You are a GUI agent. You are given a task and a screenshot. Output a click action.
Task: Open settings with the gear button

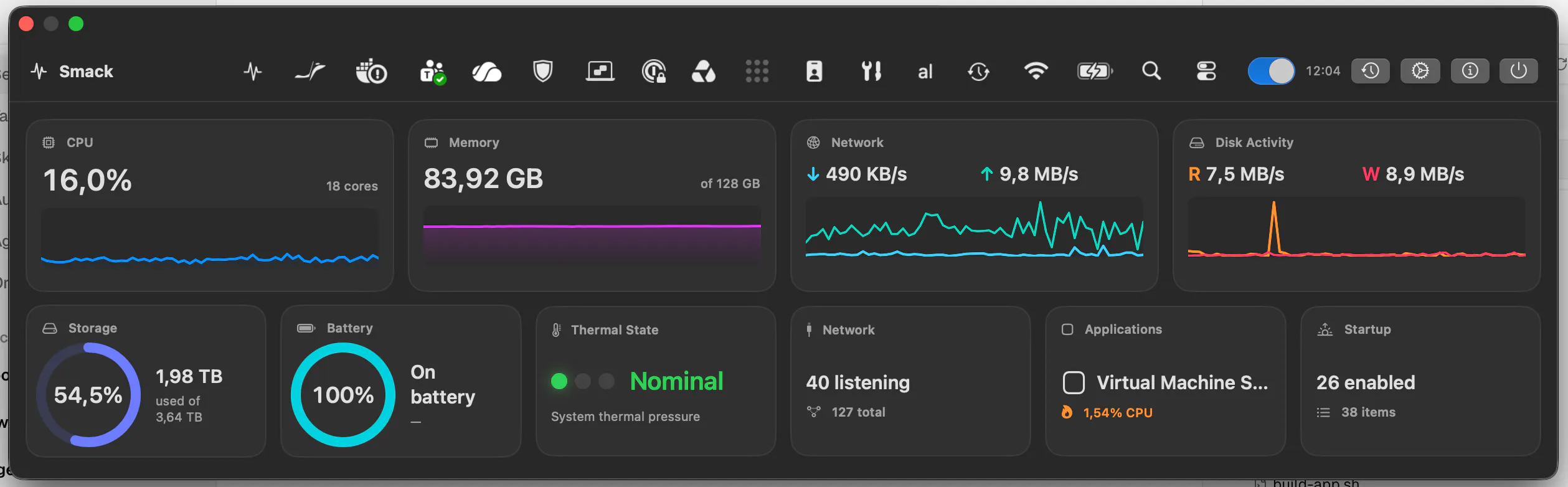pyautogui.click(x=1420, y=71)
